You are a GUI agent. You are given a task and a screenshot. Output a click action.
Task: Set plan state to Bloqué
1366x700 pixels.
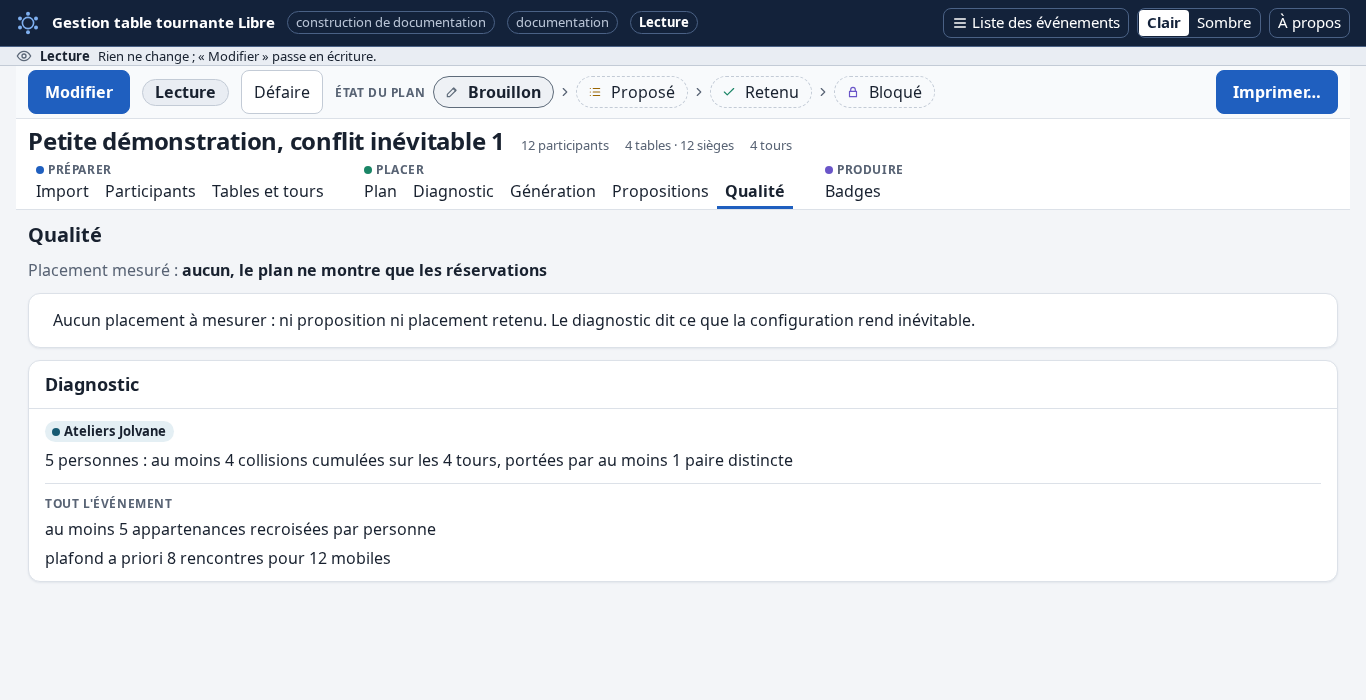pos(884,92)
